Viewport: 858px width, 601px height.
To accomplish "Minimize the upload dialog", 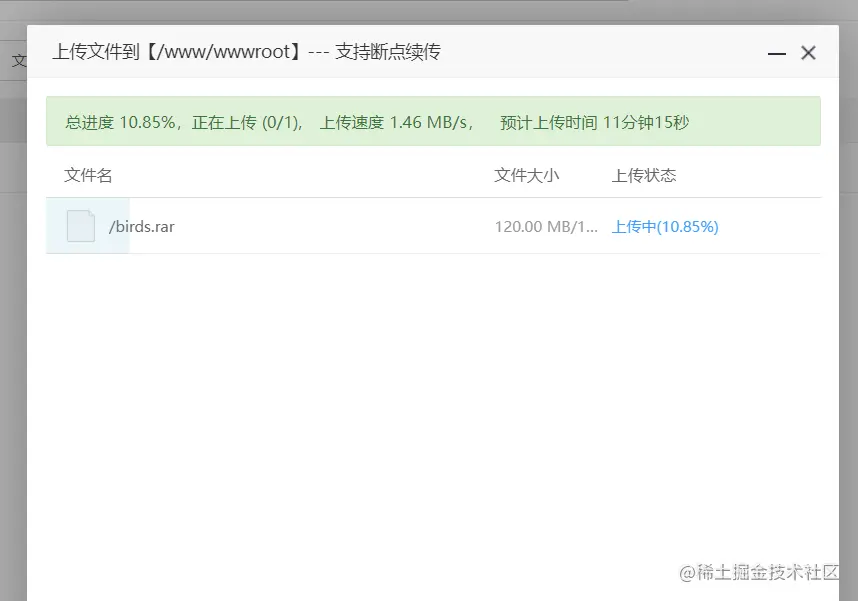I will tap(776, 54).
